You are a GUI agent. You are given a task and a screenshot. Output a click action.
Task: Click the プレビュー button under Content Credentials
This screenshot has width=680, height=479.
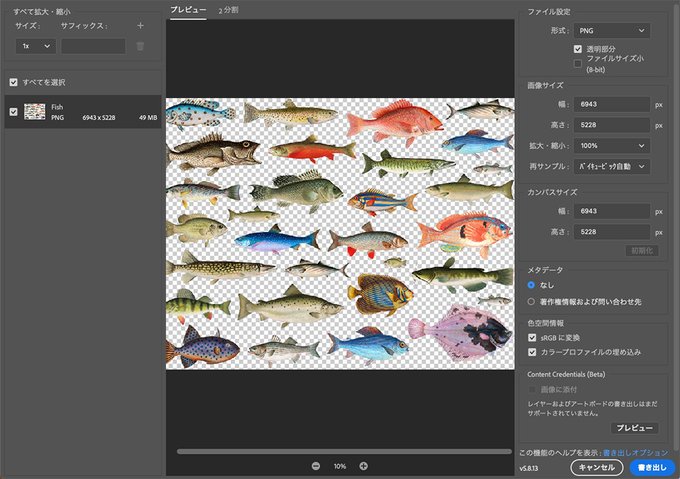tap(634, 428)
